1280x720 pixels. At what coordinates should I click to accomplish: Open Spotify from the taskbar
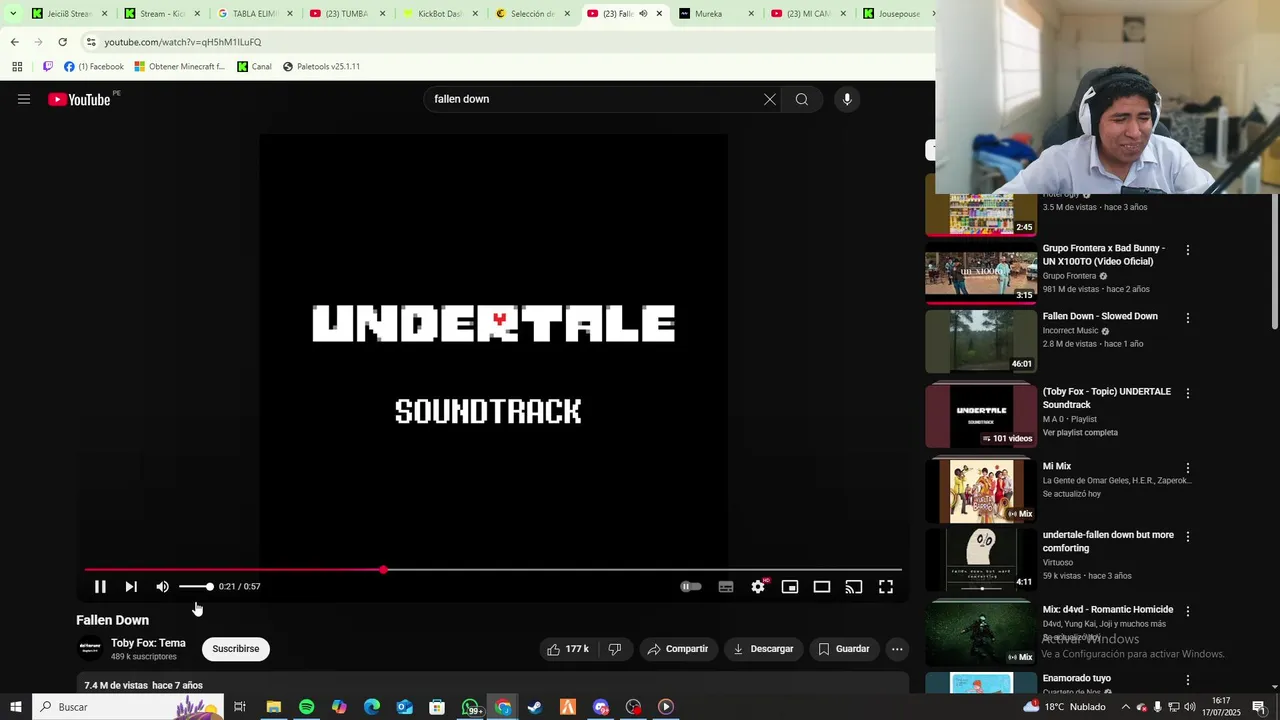pos(306,707)
